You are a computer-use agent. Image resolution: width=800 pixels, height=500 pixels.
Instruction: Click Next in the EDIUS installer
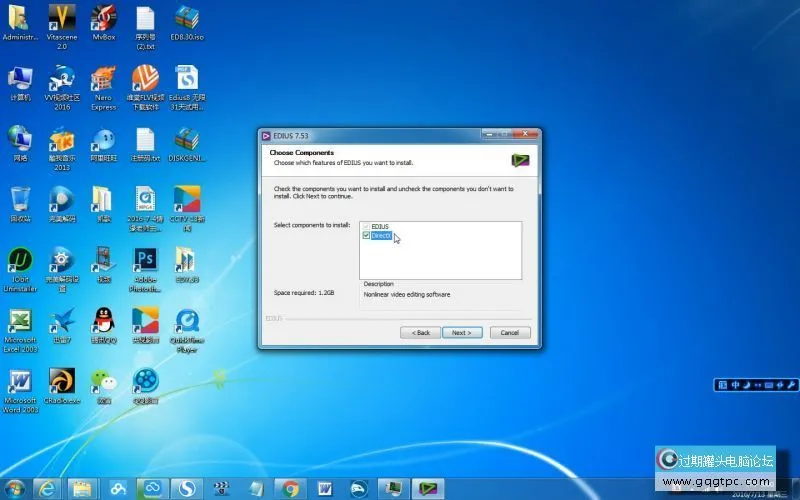pos(461,332)
